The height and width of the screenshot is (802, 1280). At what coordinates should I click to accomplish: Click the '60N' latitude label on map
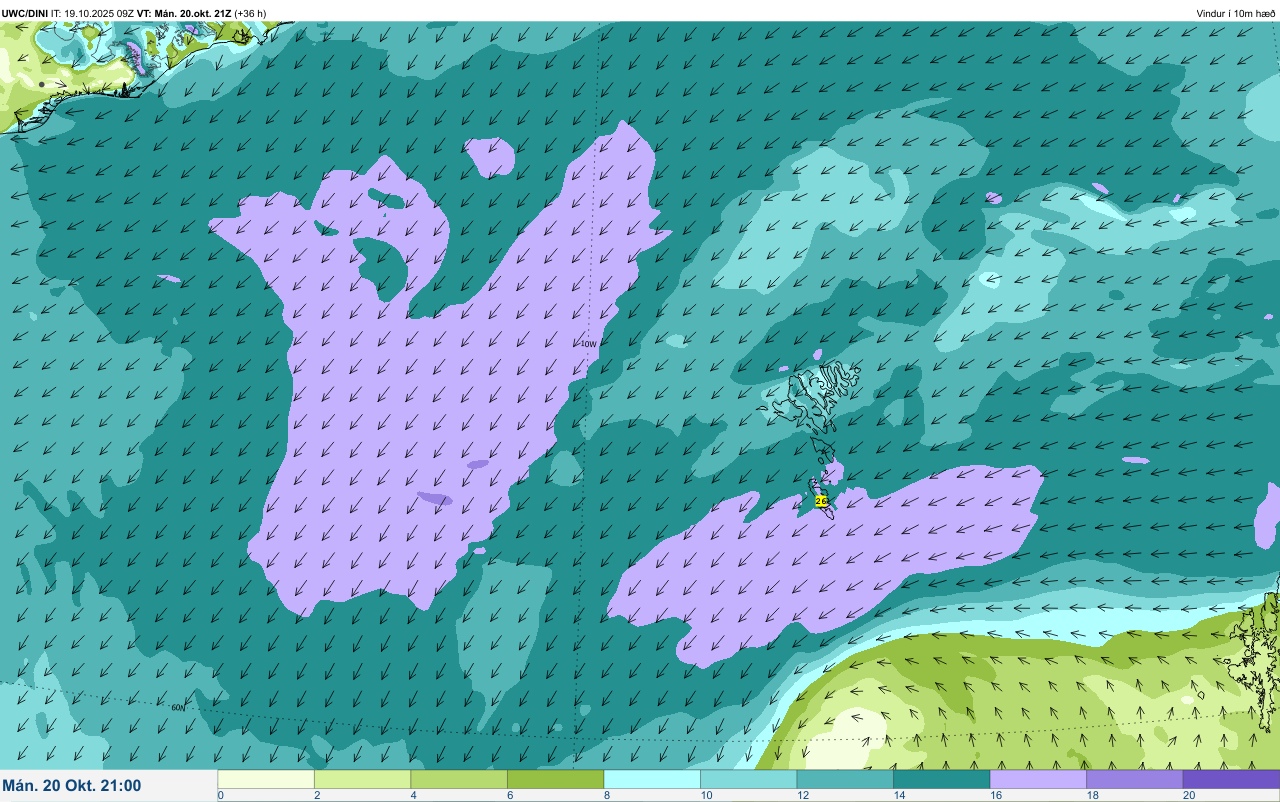click(x=178, y=707)
